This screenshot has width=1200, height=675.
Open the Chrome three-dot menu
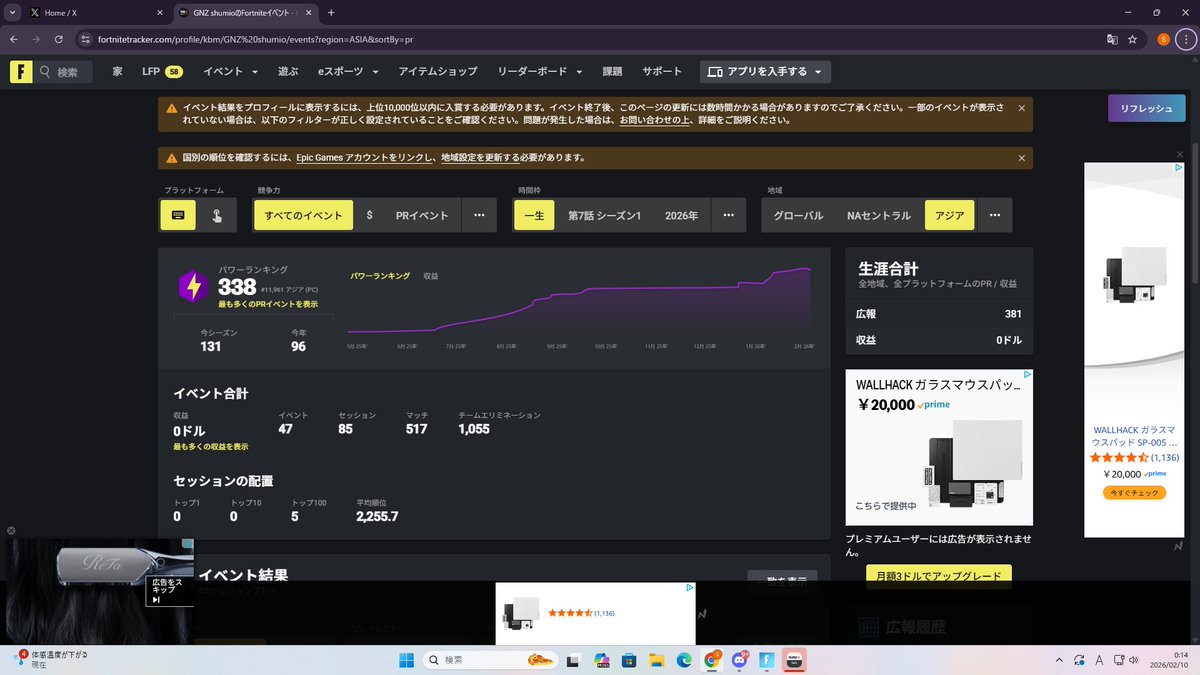point(1186,39)
